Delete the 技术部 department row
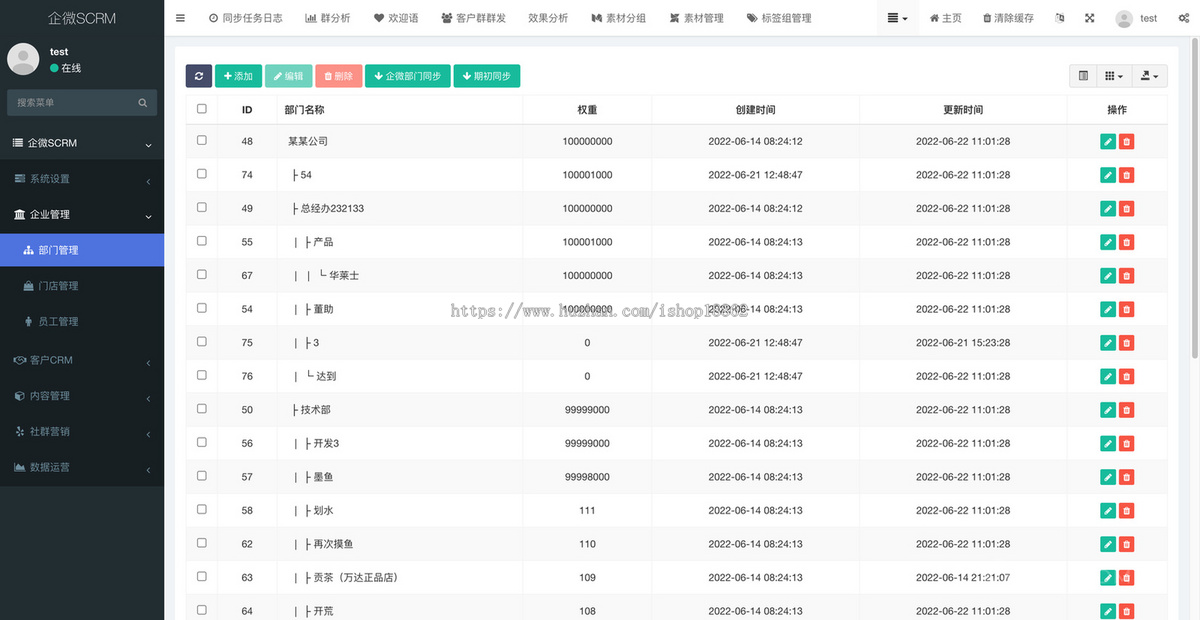 [x=1128, y=409]
